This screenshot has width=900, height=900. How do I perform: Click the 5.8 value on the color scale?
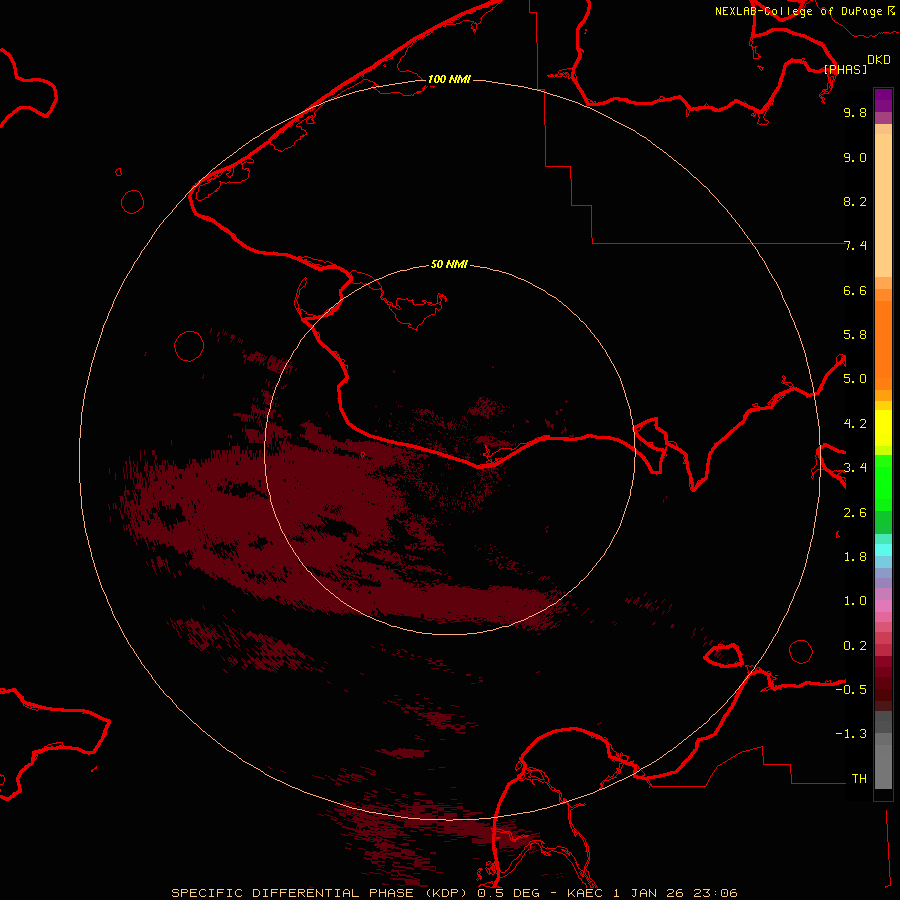(x=855, y=335)
